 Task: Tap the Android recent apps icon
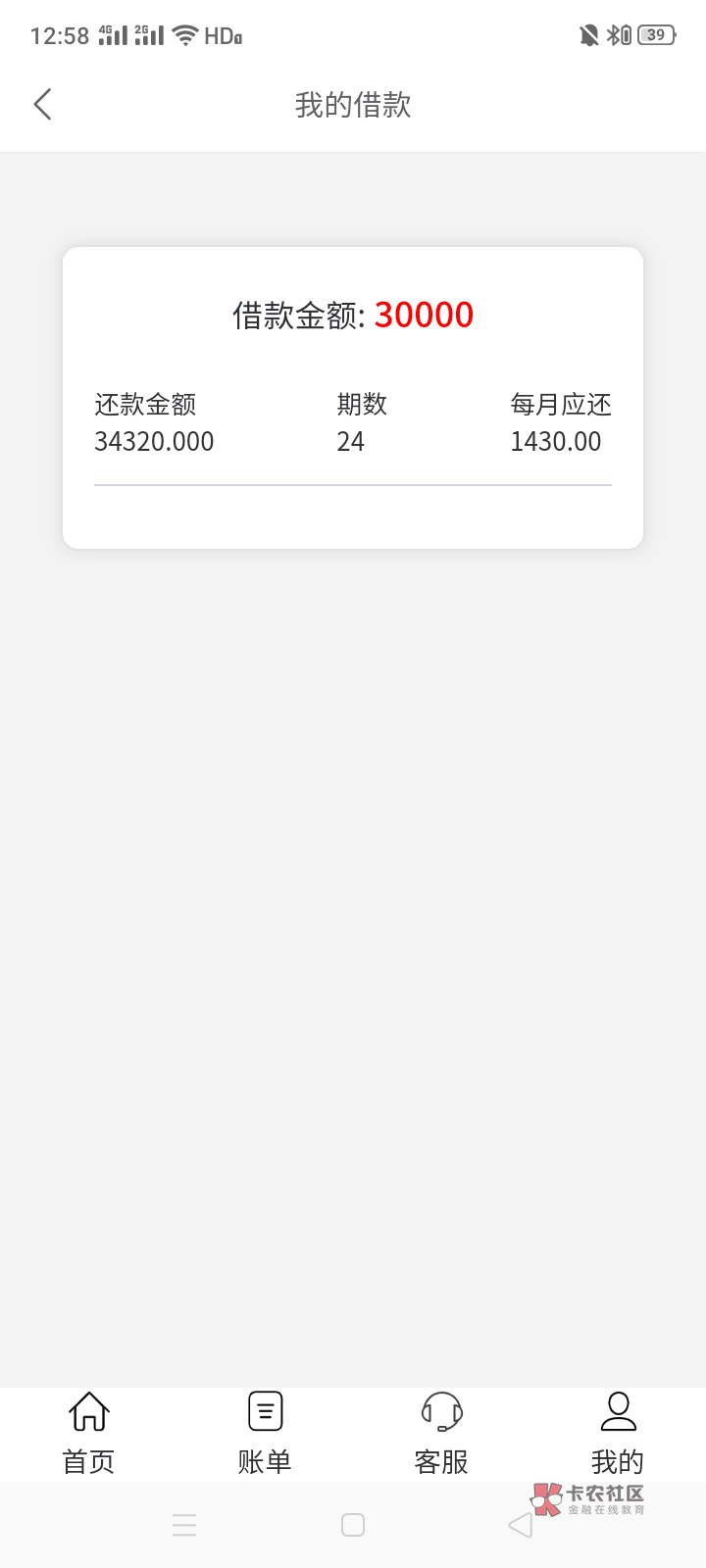(184, 1525)
